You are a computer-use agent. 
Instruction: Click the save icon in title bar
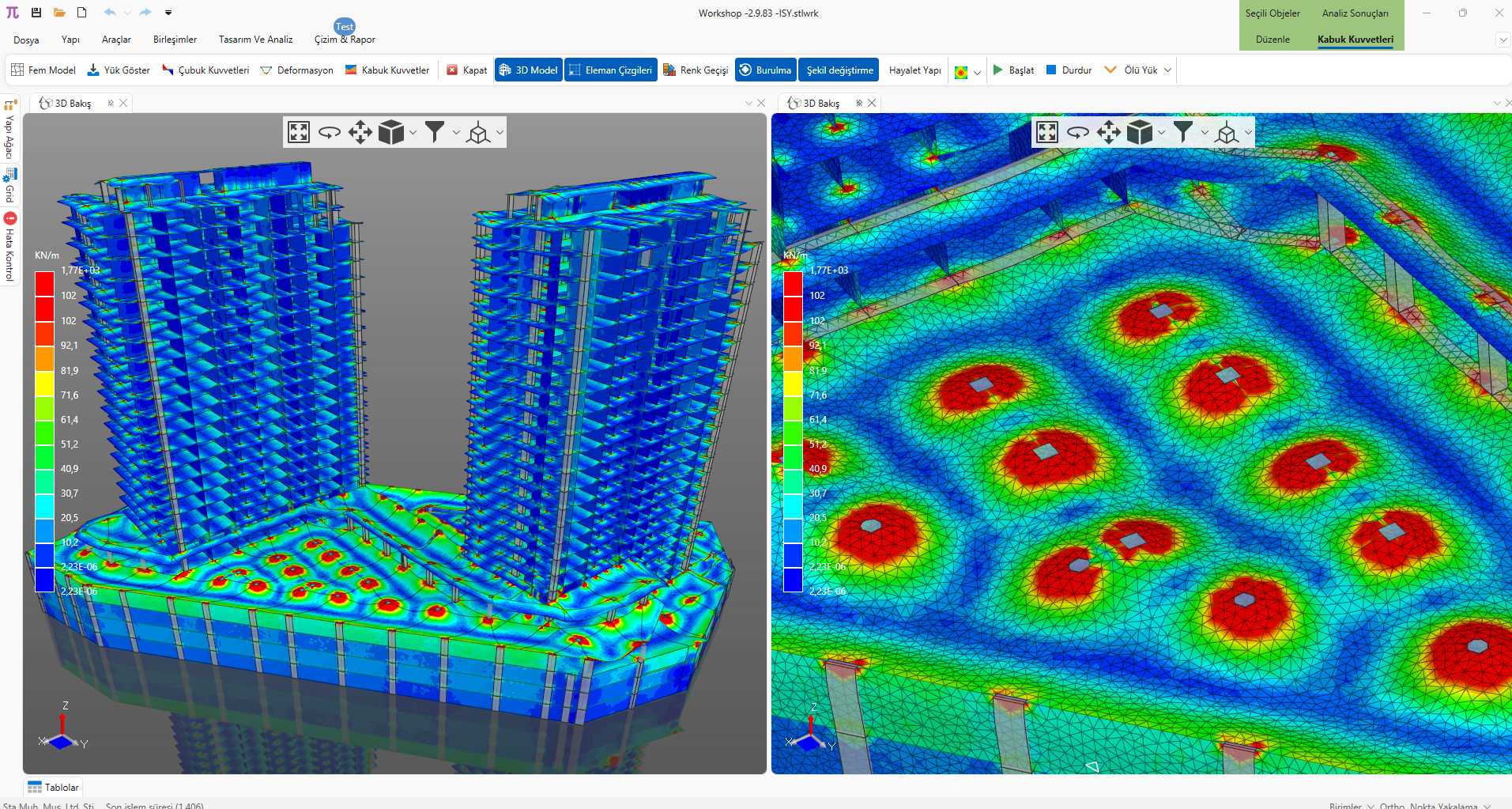(x=36, y=13)
